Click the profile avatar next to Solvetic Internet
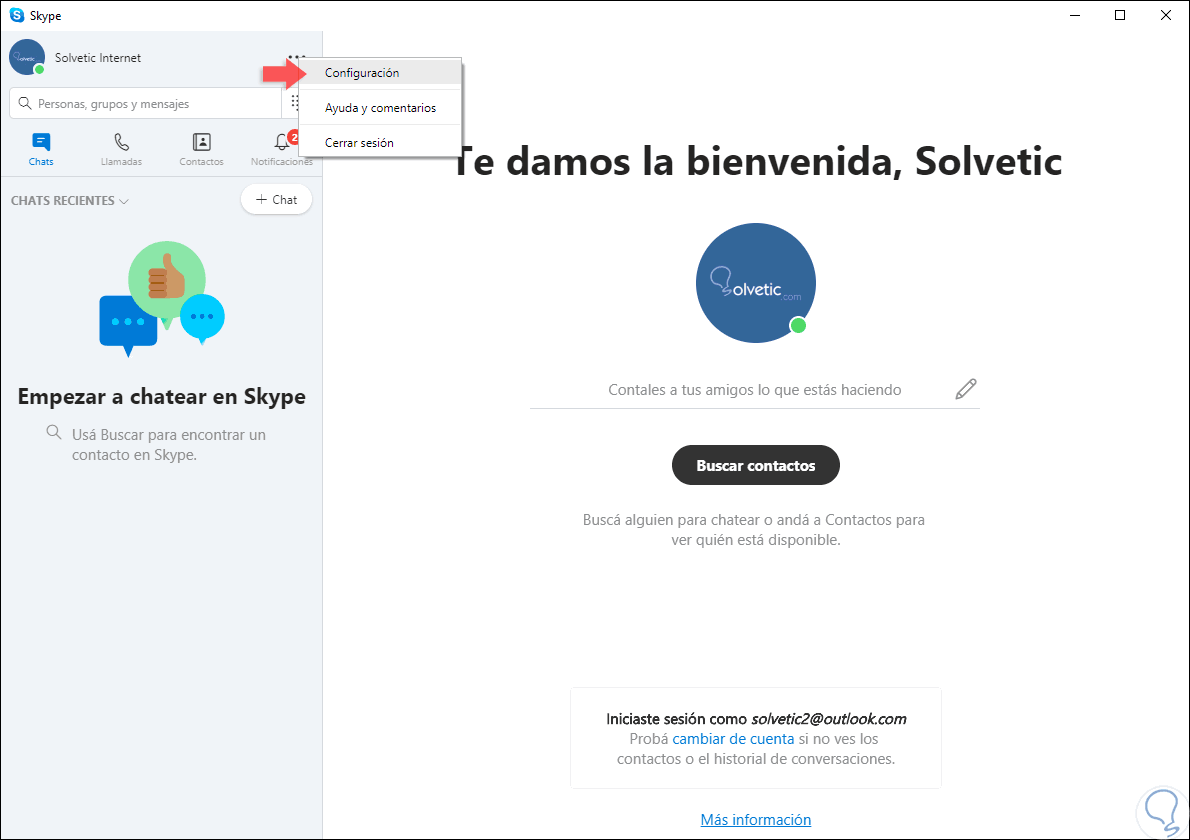Screen dimensions: 1190x840 point(27,58)
